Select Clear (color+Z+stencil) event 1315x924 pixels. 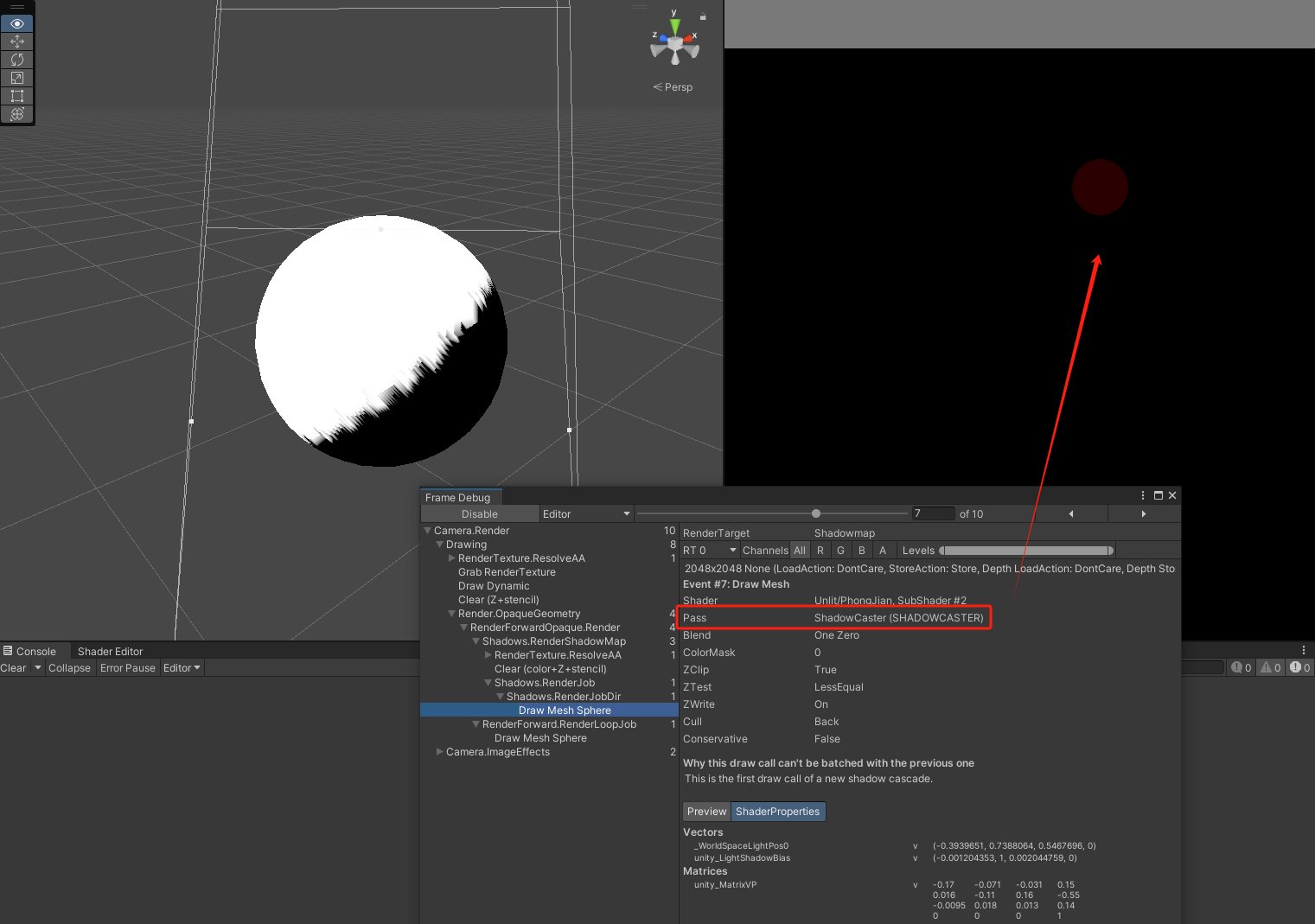[x=551, y=669]
